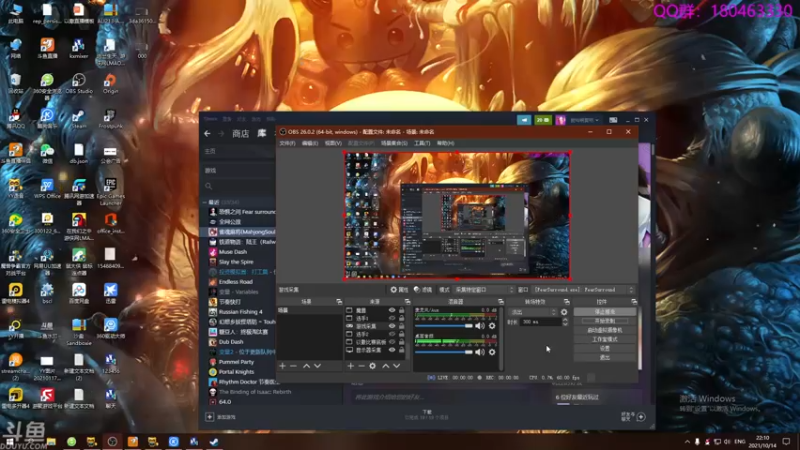
Task: Open the 编辑(E) menu in OBS
Action: pyautogui.click(x=310, y=143)
